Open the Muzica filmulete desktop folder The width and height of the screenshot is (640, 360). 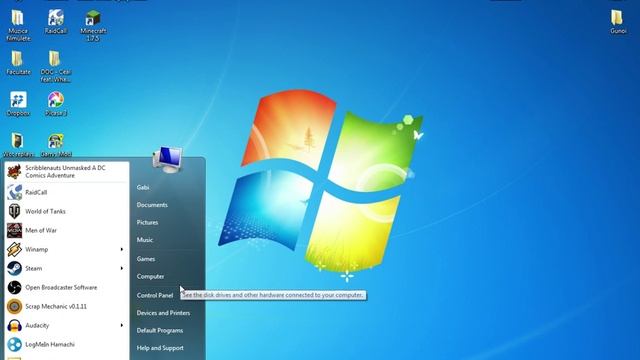tap(18, 25)
